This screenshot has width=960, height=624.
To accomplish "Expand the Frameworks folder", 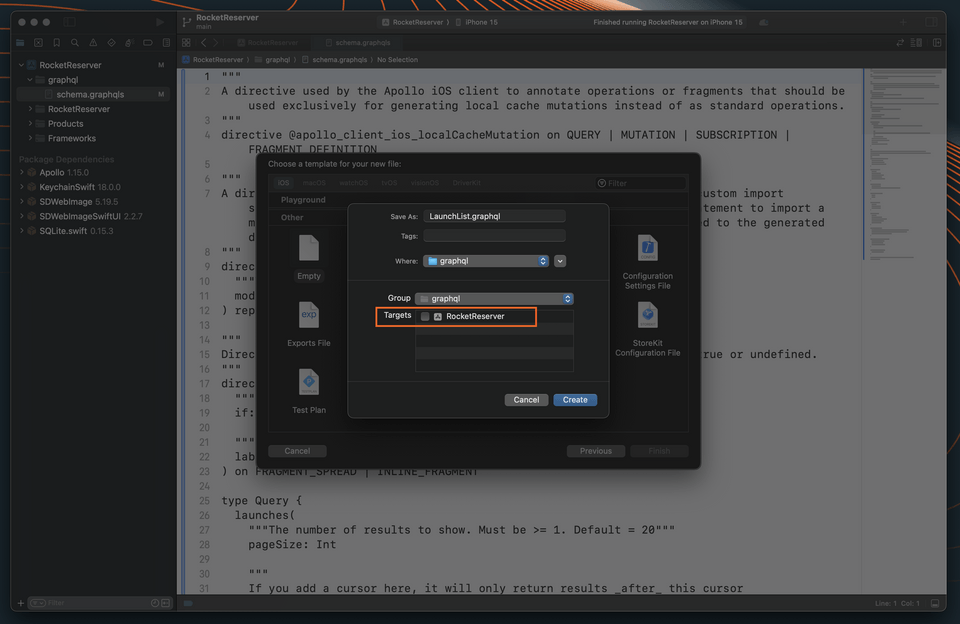I will click(30, 138).
